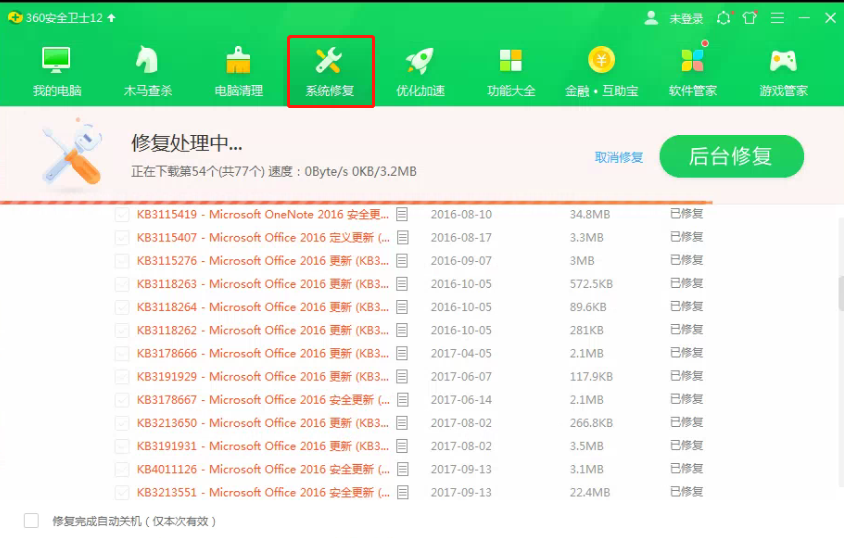Toggle checkbox for KB3115276 row
The image size is (844, 538).
(122, 261)
